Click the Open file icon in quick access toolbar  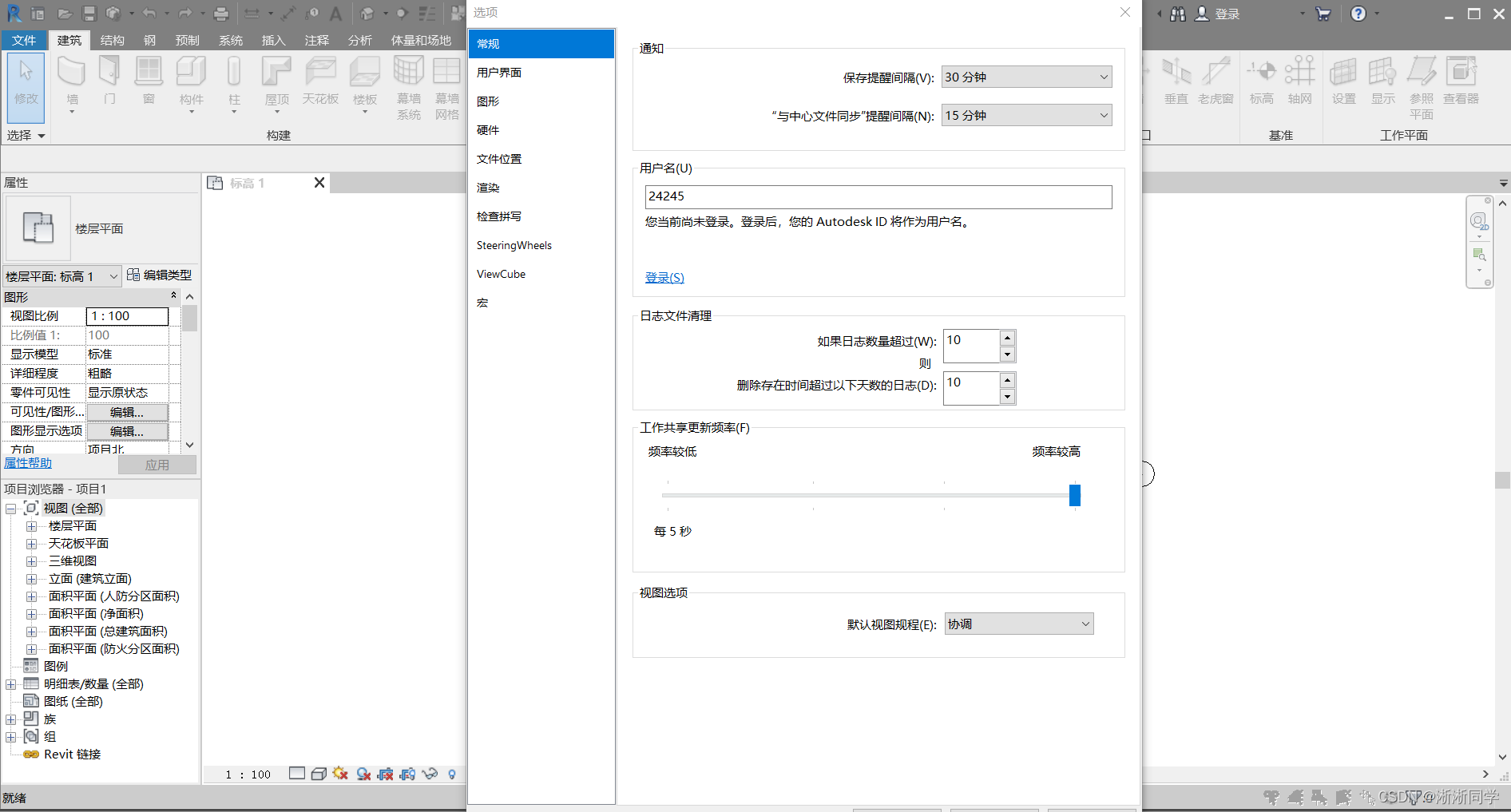65,14
